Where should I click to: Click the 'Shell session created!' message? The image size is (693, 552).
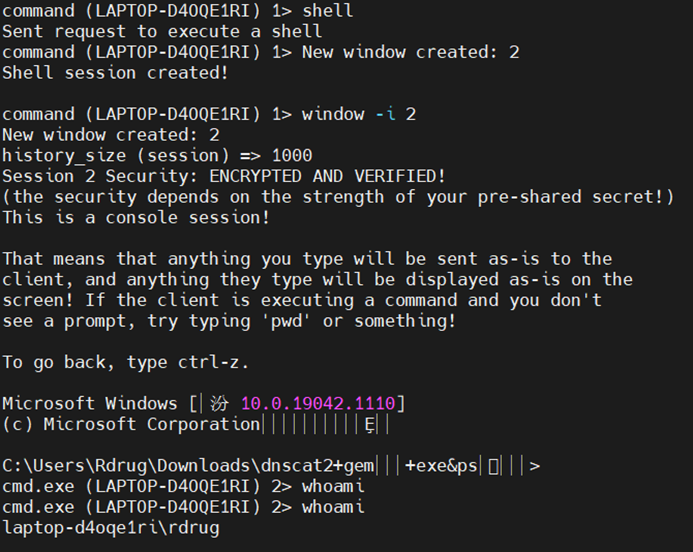click(x=115, y=72)
